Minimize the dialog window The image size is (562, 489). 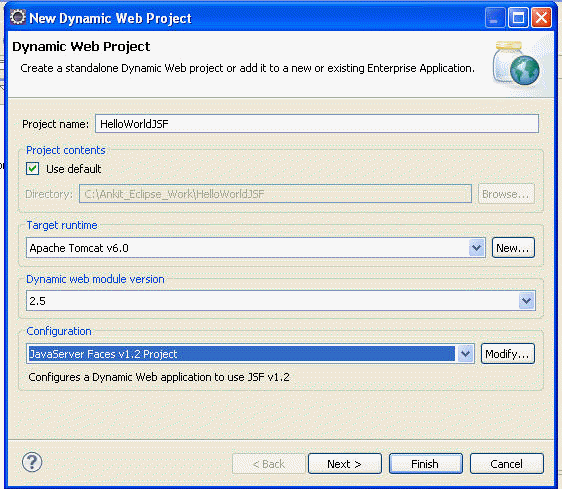[x=495, y=18]
